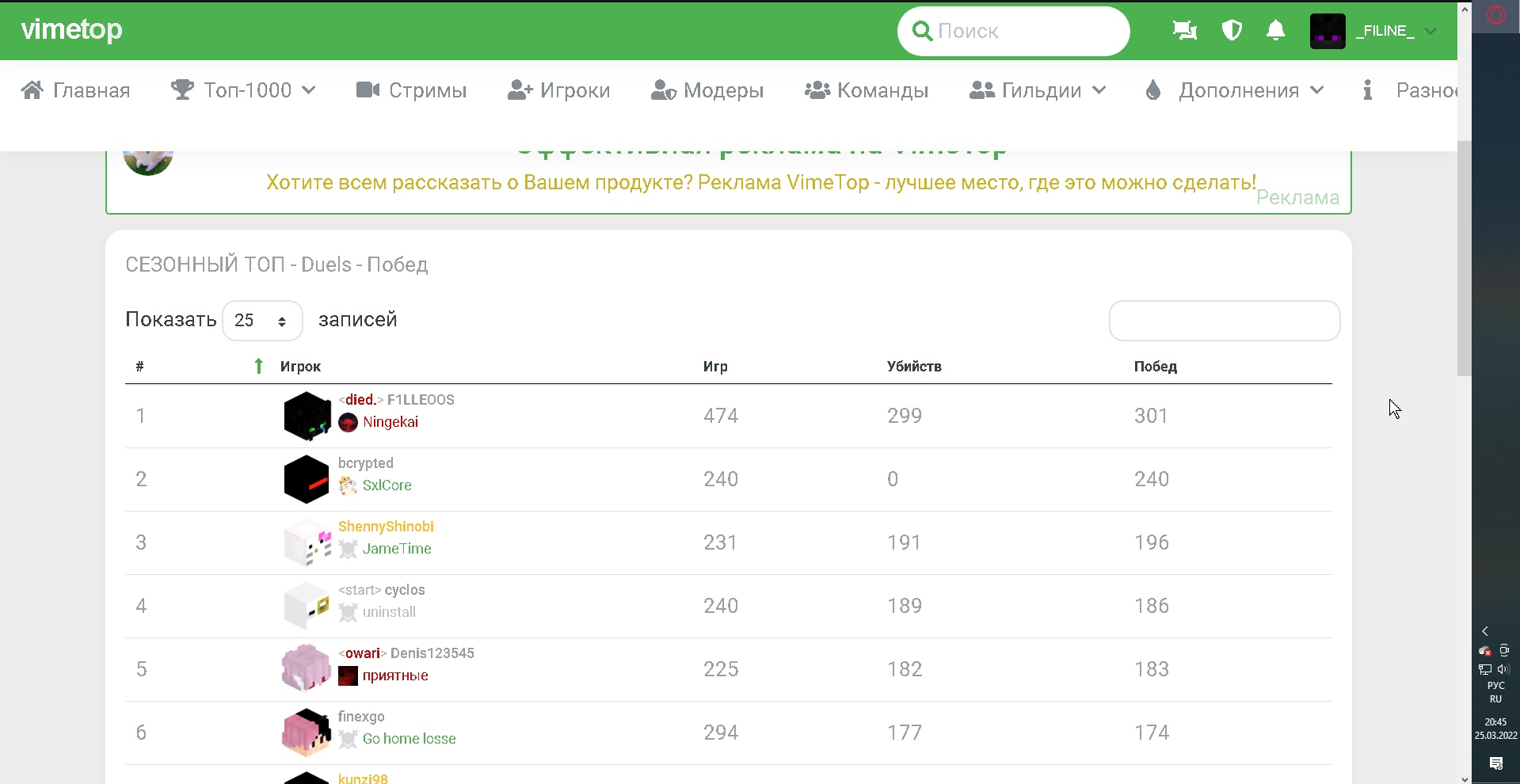Click the chat screens icon in the header
This screenshot has width=1520, height=784.
click(x=1185, y=31)
